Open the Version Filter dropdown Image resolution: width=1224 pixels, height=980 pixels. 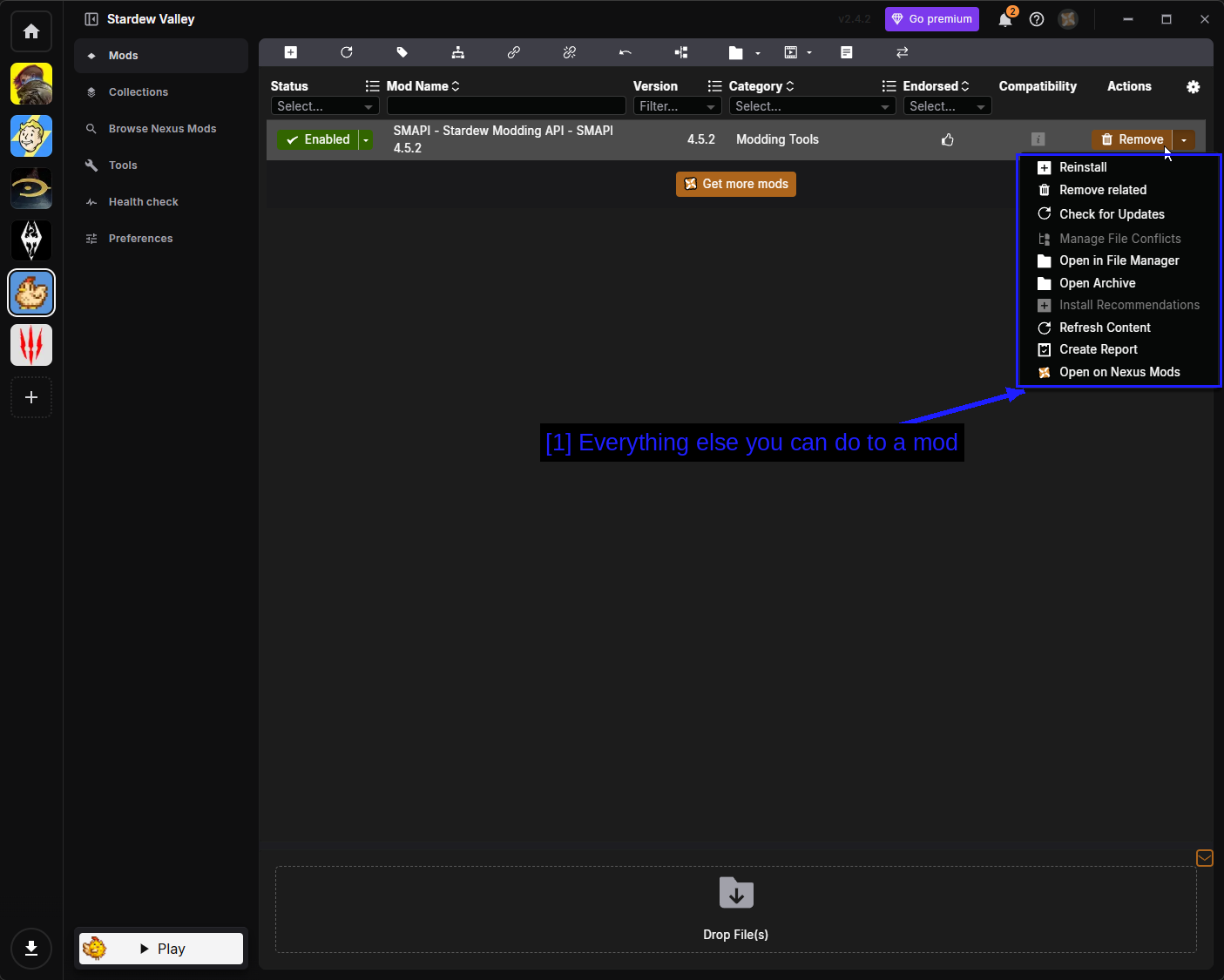677,106
